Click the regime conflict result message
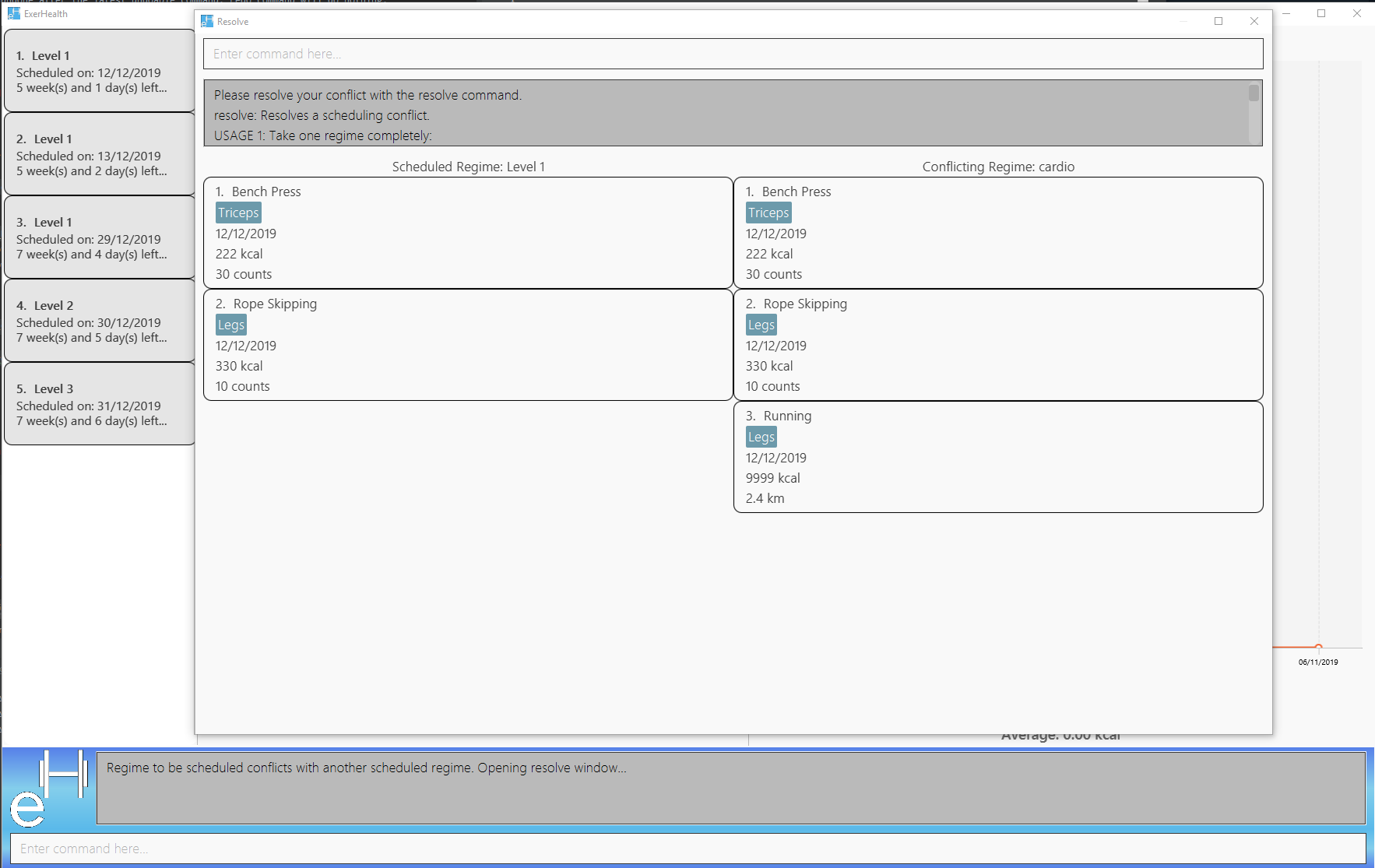Viewport: 1375px width, 868px height. (366, 768)
